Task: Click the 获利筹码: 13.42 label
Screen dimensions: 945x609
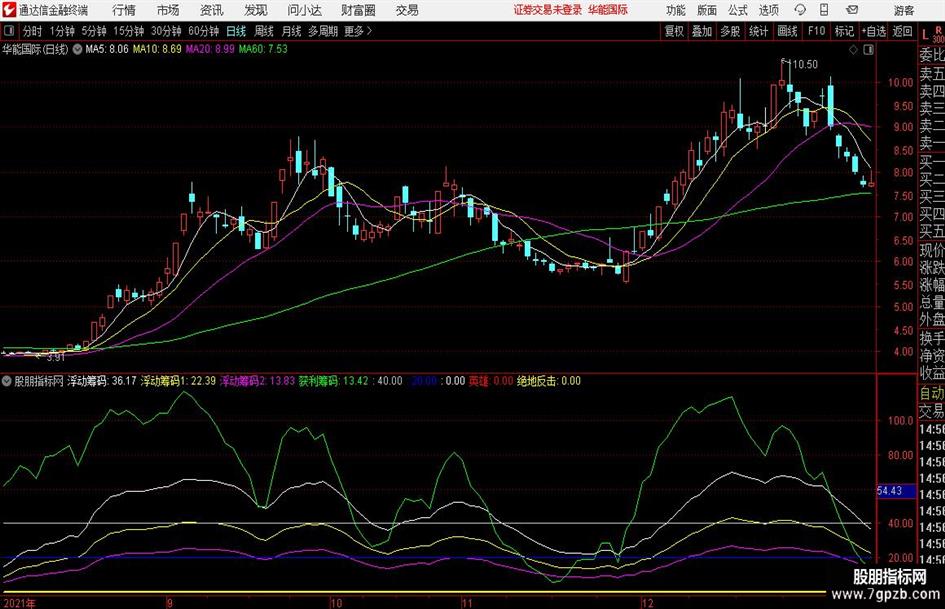Action: (x=333, y=381)
